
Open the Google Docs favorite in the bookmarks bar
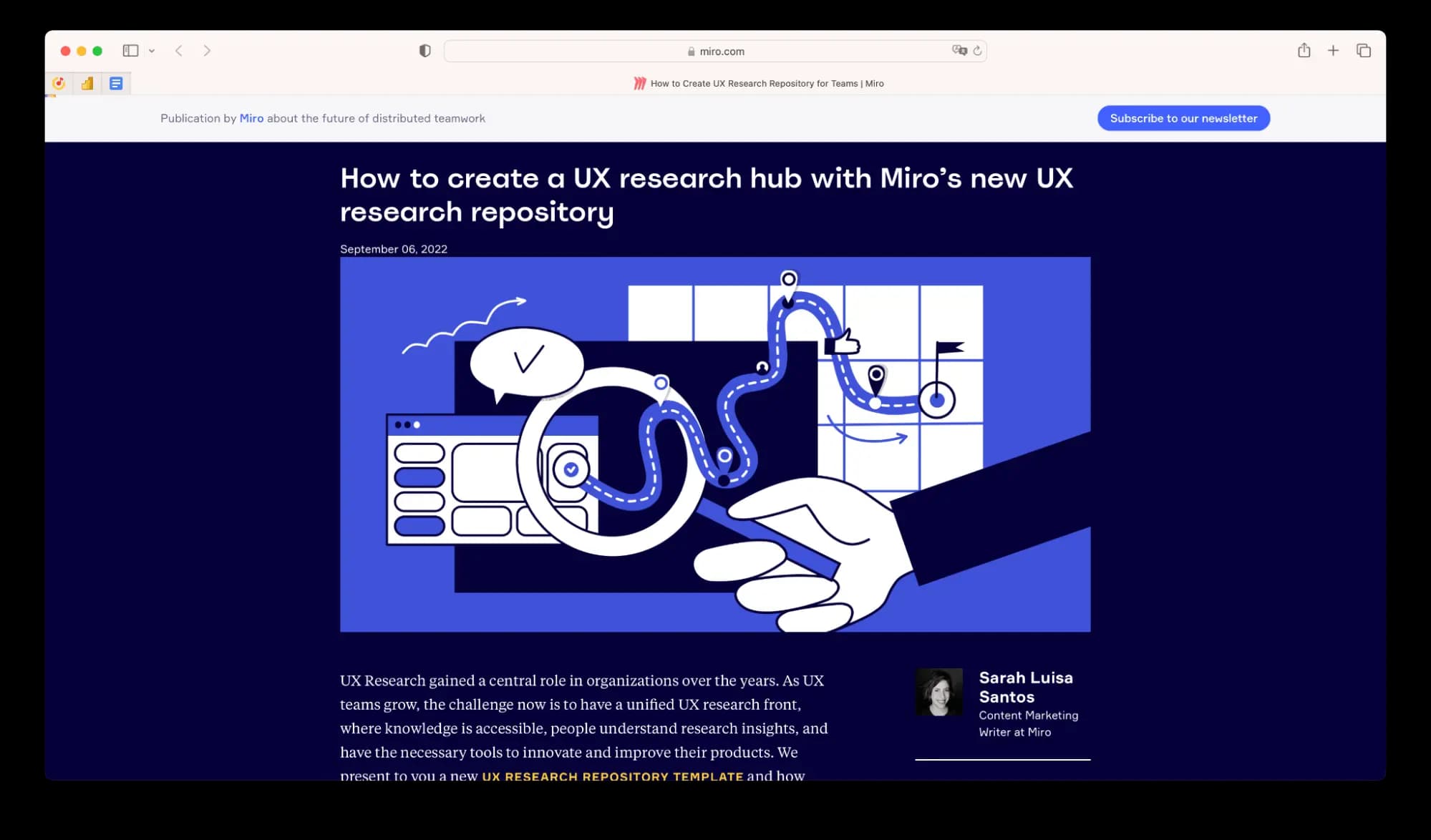pos(115,83)
